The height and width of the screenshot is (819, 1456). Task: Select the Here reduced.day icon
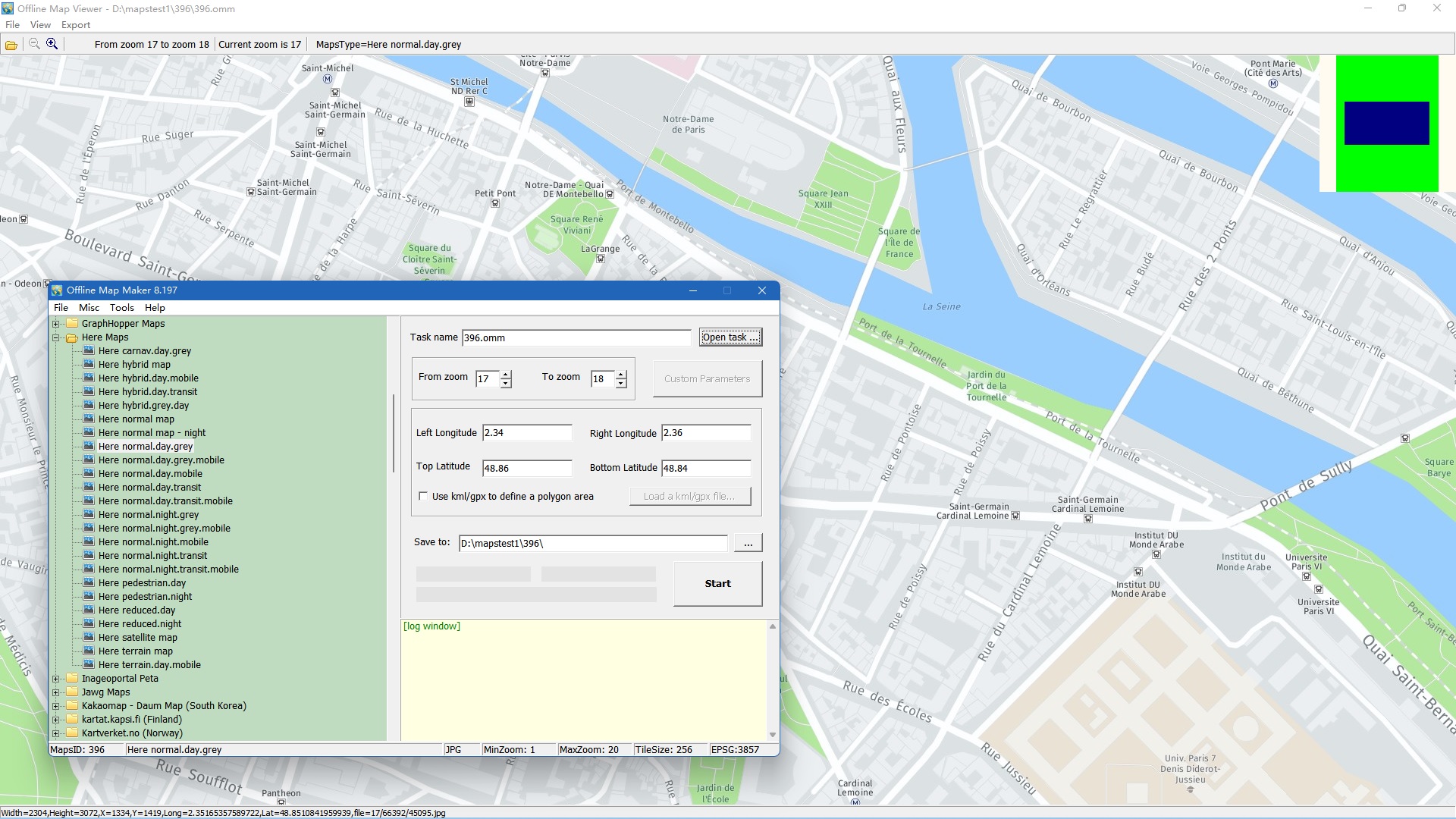coord(89,610)
